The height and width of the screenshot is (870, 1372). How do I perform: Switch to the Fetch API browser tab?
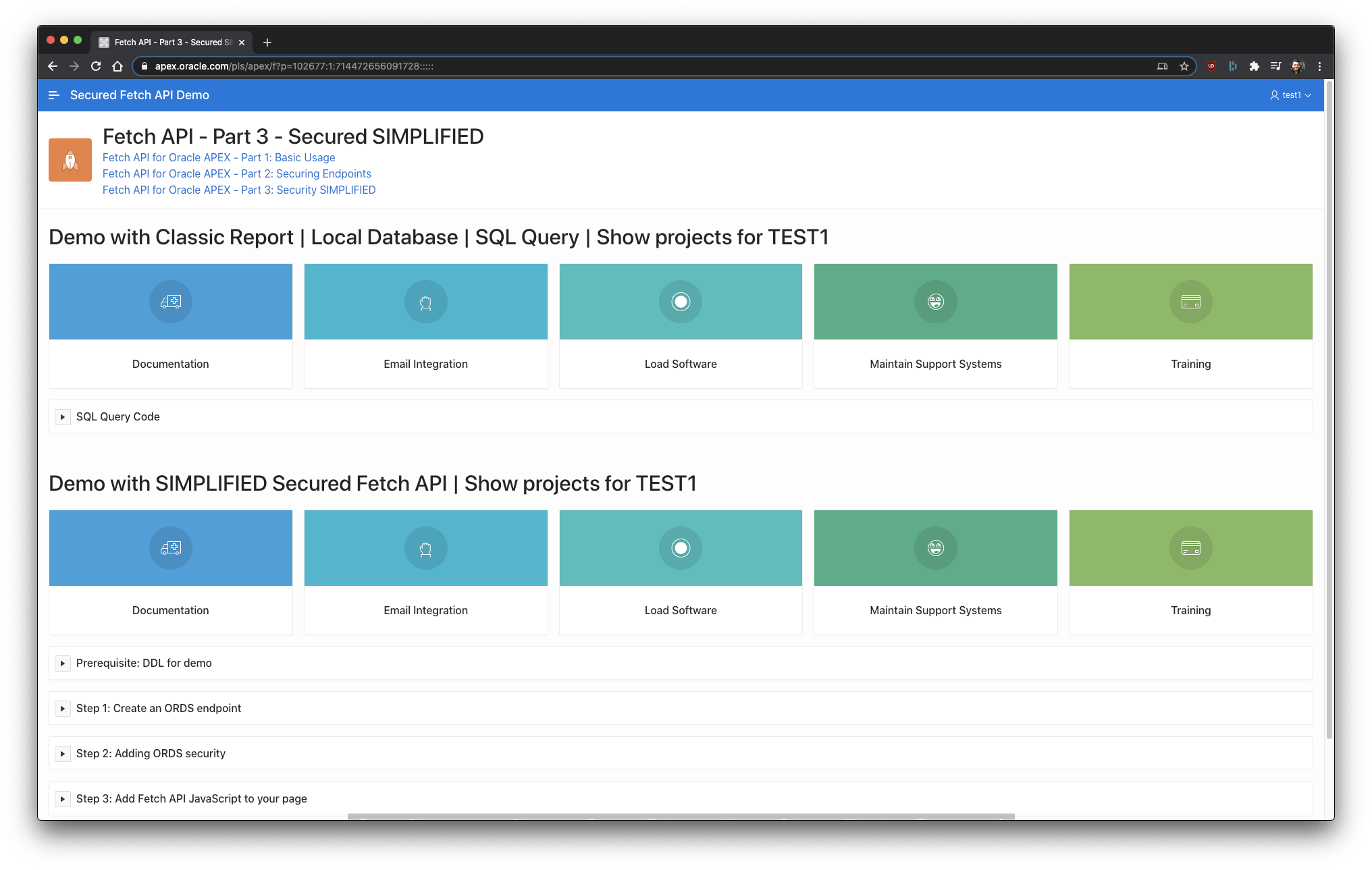[169, 42]
